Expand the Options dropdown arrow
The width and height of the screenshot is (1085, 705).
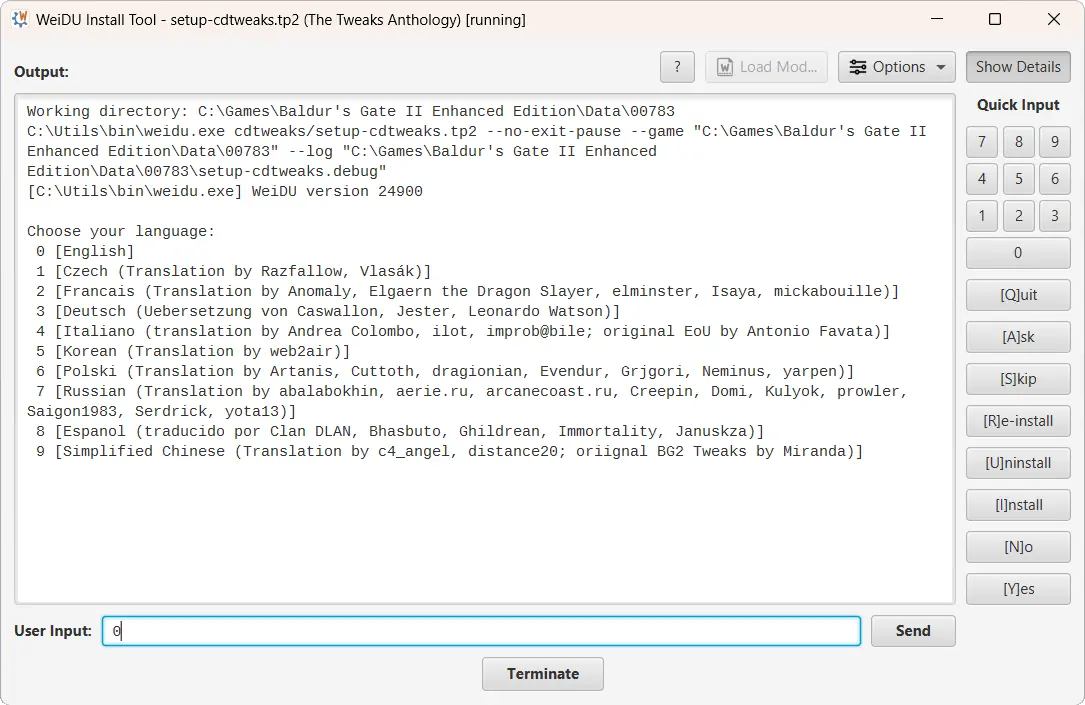pyautogui.click(x=941, y=67)
